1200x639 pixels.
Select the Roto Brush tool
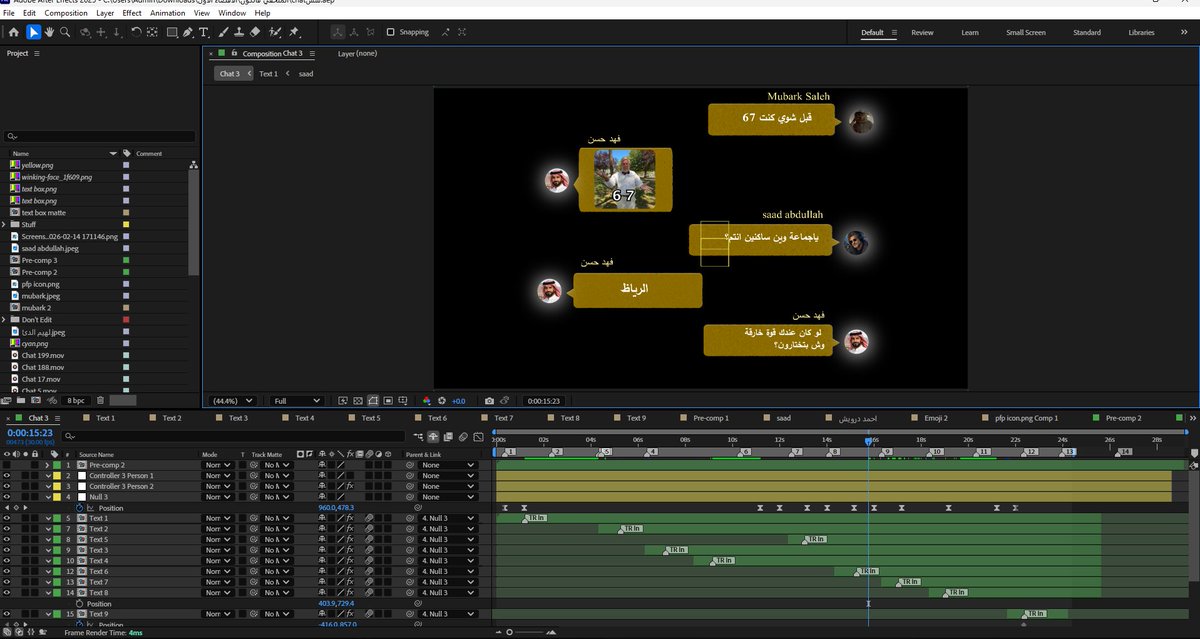(x=275, y=32)
